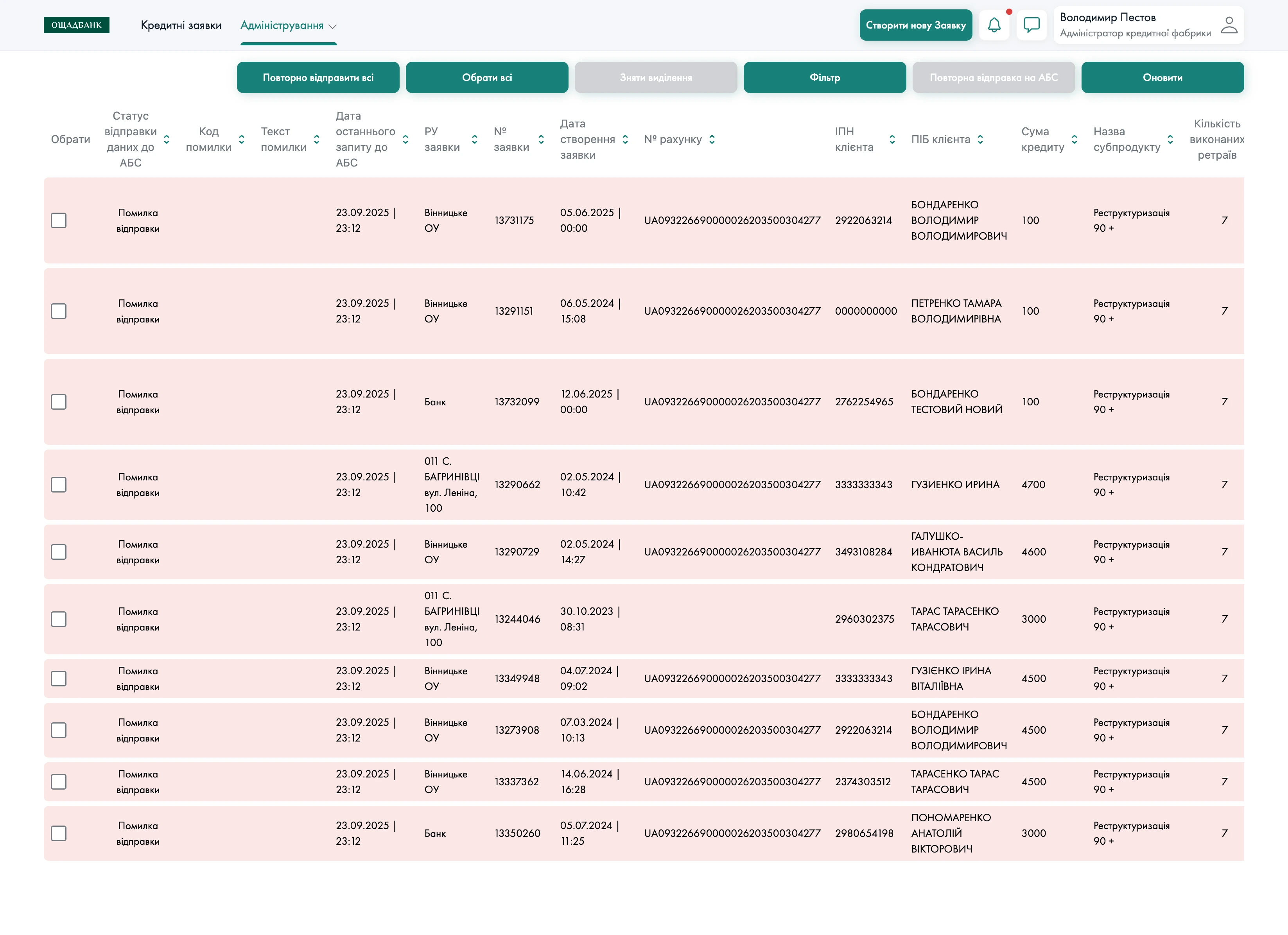Toggle sort on Назва субпродукту column

point(1170,139)
